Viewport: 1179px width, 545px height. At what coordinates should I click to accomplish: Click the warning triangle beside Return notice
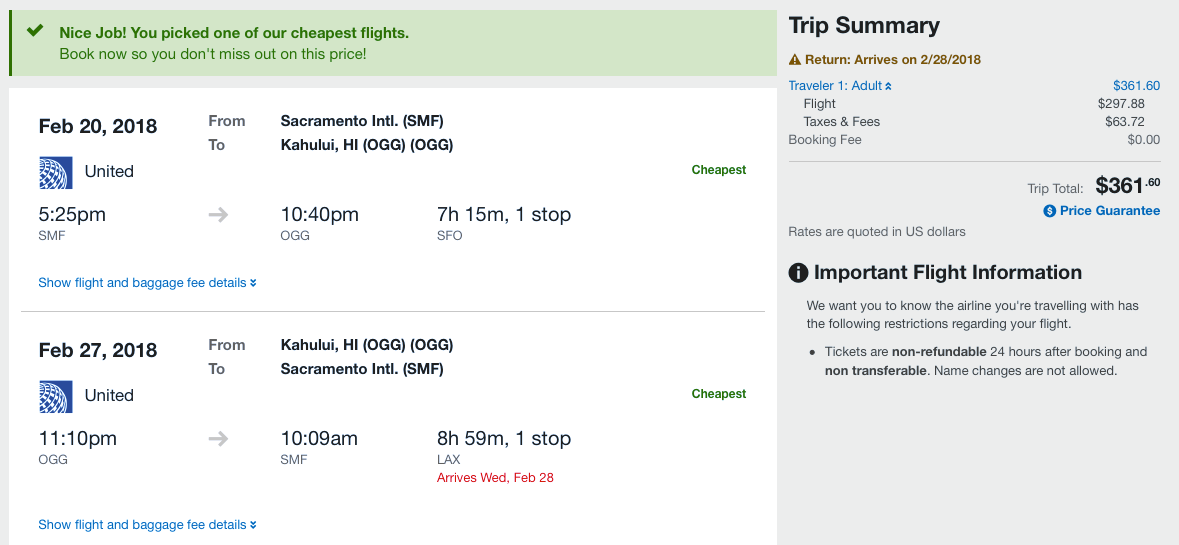click(x=795, y=60)
